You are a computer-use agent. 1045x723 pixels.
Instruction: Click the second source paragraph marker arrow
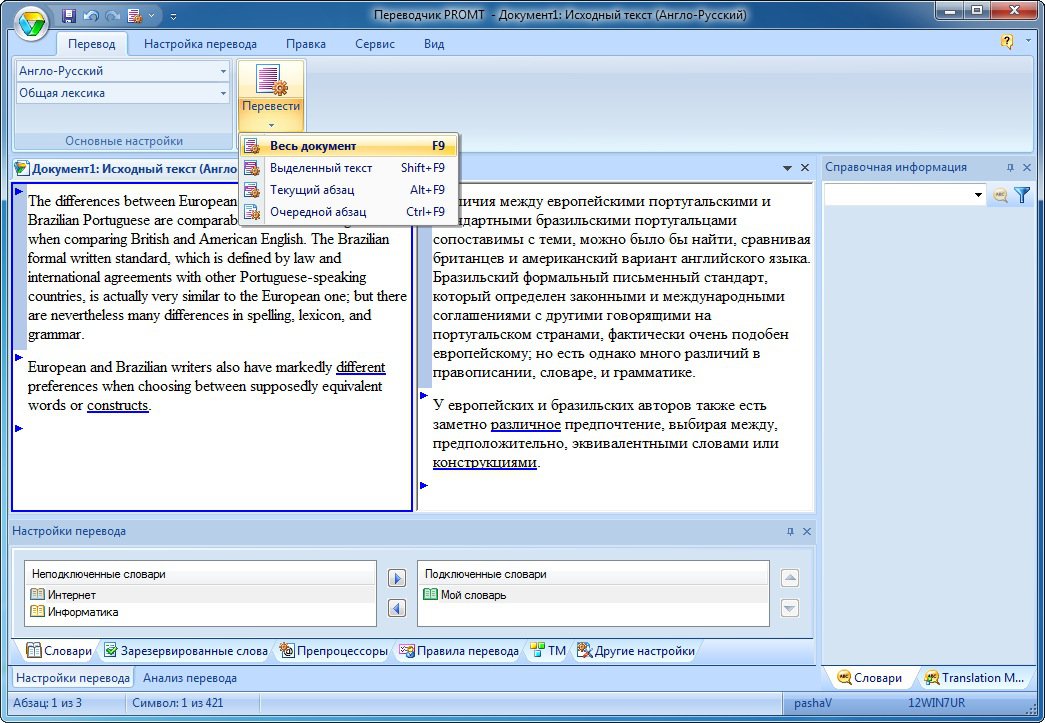19,358
